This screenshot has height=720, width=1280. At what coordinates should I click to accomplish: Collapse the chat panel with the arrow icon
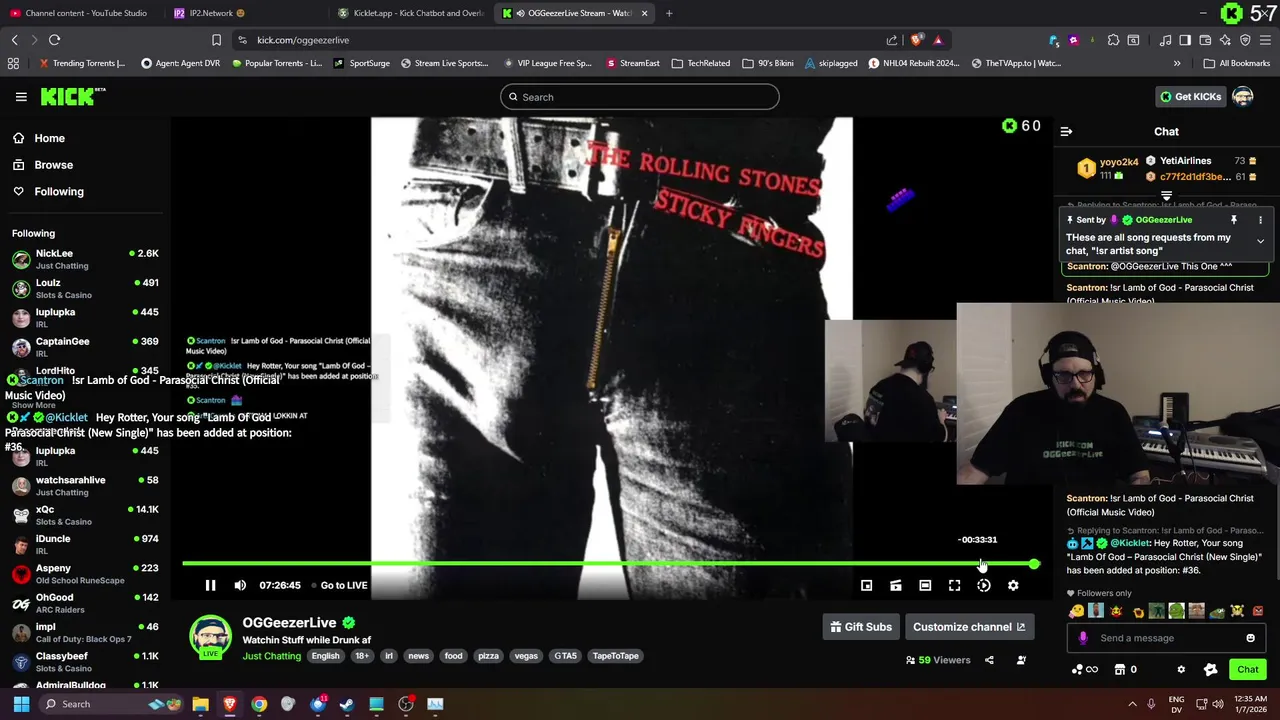[1066, 131]
